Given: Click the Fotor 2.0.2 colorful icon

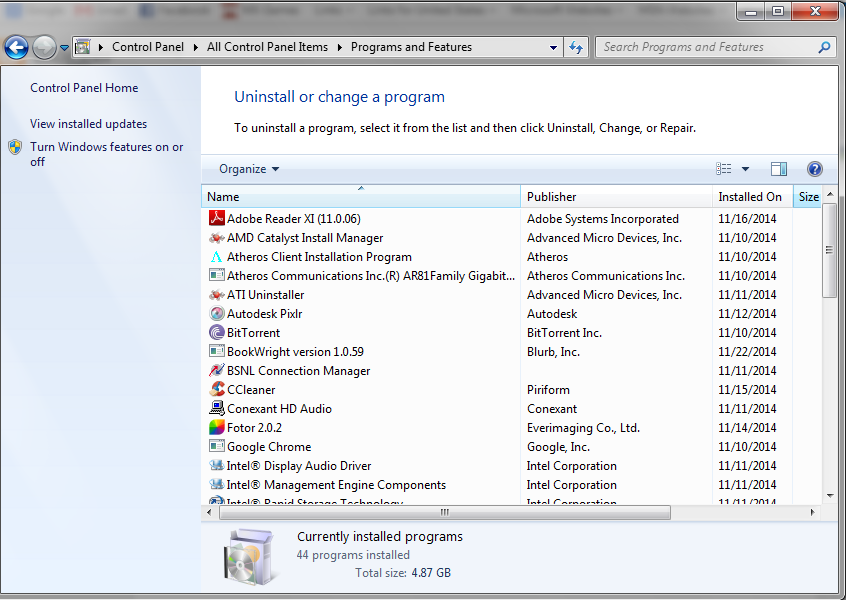Looking at the screenshot, I should (216, 427).
